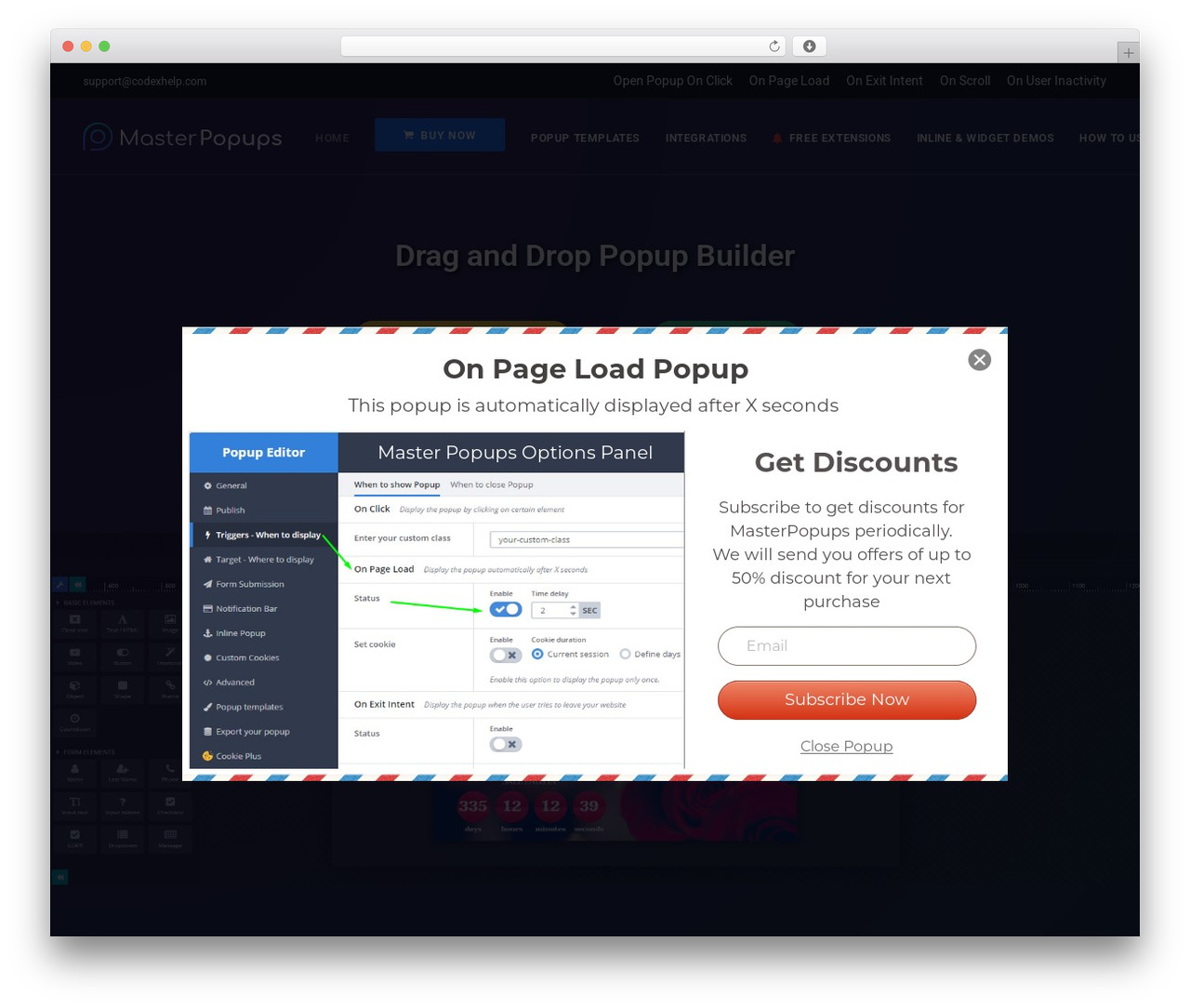Adjust the Time delay stepper arrows

(573, 610)
